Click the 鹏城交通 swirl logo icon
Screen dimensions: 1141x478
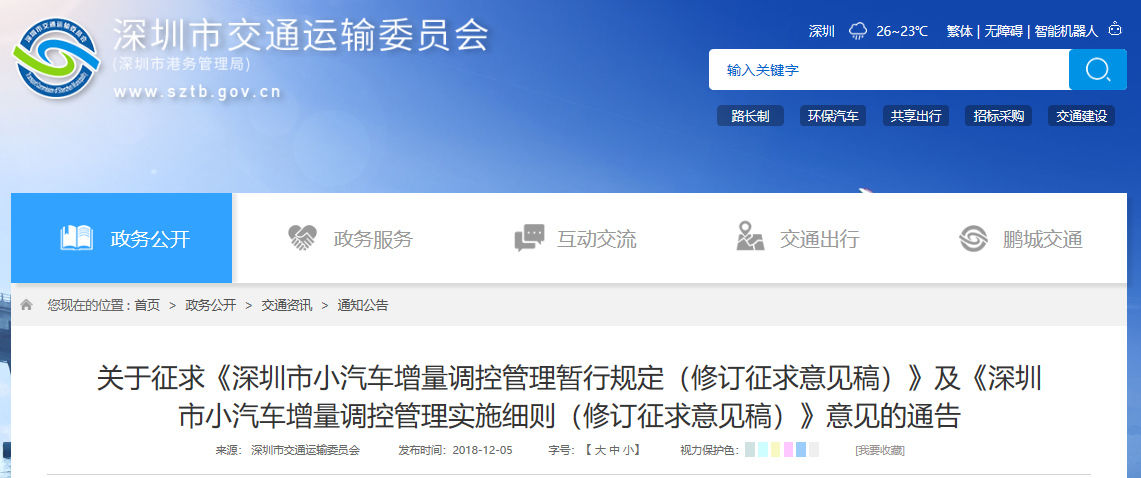(x=973, y=239)
